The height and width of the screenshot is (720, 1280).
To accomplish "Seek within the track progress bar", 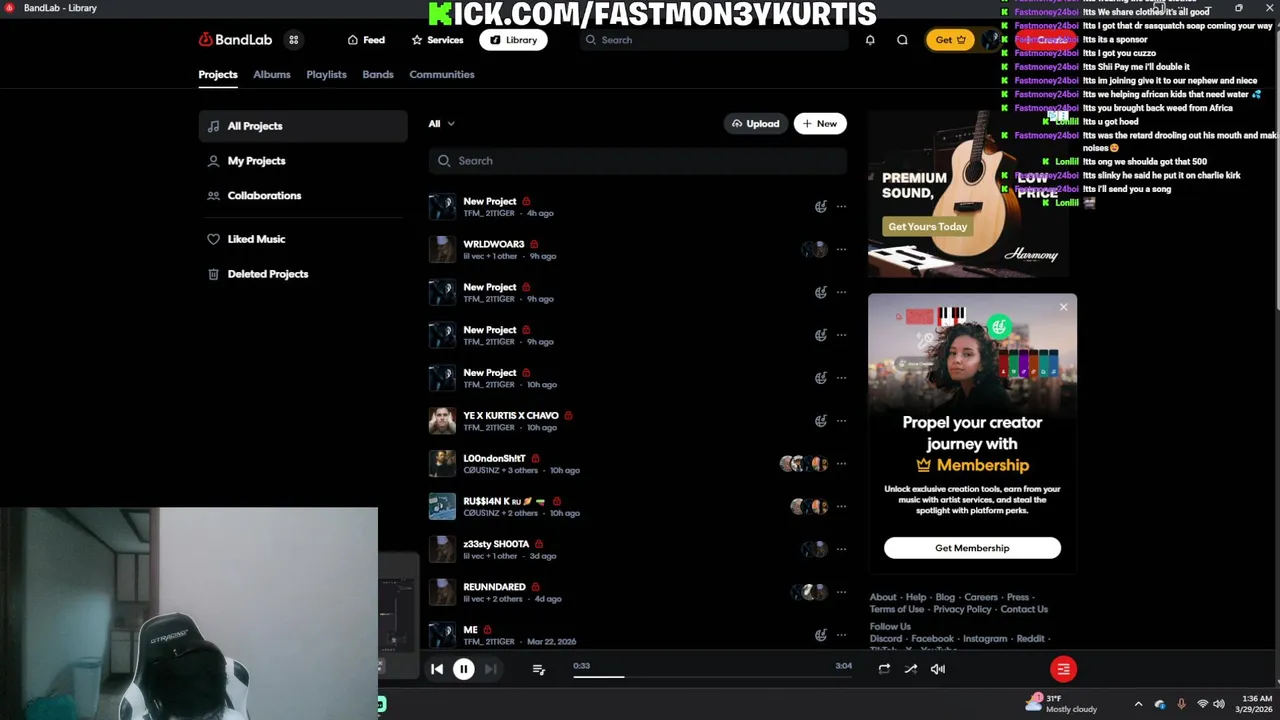I will point(712,676).
